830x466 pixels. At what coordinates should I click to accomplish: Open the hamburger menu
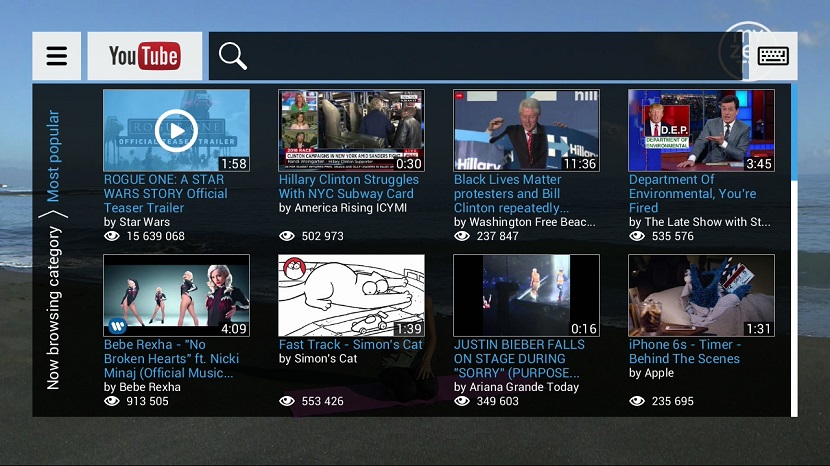[57, 56]
